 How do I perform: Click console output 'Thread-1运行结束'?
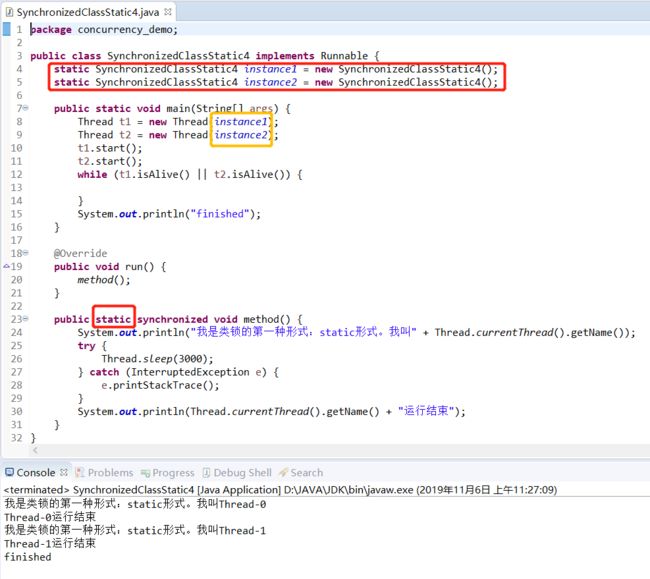50,543
